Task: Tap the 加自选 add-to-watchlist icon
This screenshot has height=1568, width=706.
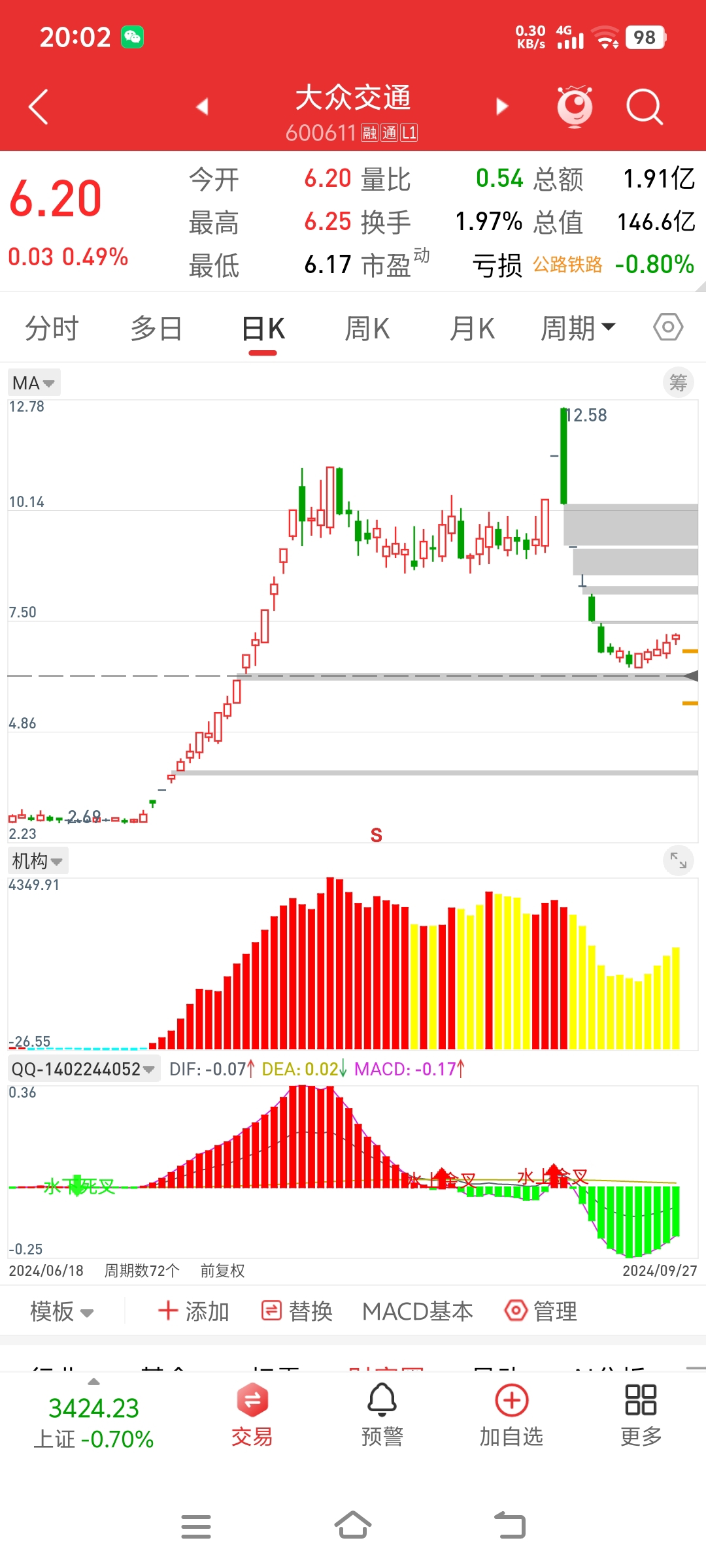Action: [512, 1415]
